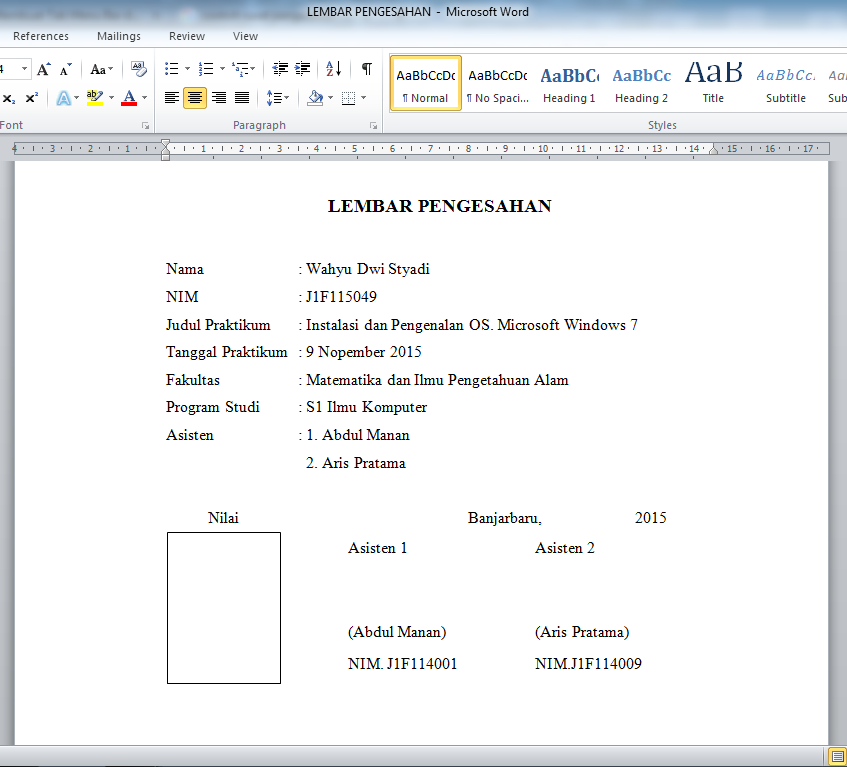
Task: Toggle Align Text Right
Action: [219, 98]
